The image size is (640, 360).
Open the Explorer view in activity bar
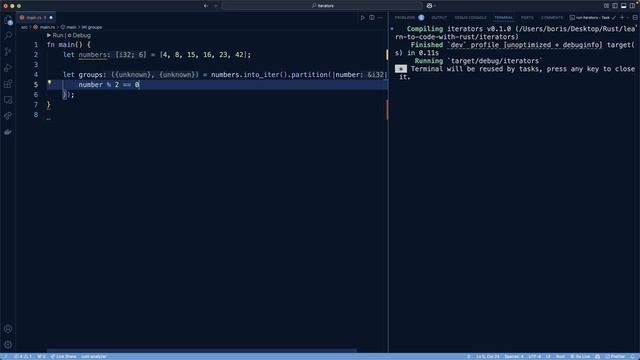point(8,20)
